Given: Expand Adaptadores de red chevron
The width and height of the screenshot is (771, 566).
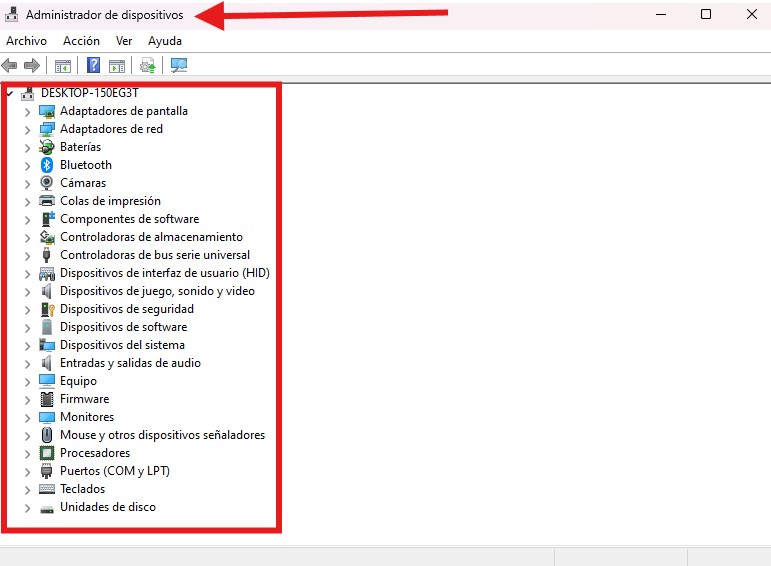Looking at the screenshot, I should pos(28,130).
